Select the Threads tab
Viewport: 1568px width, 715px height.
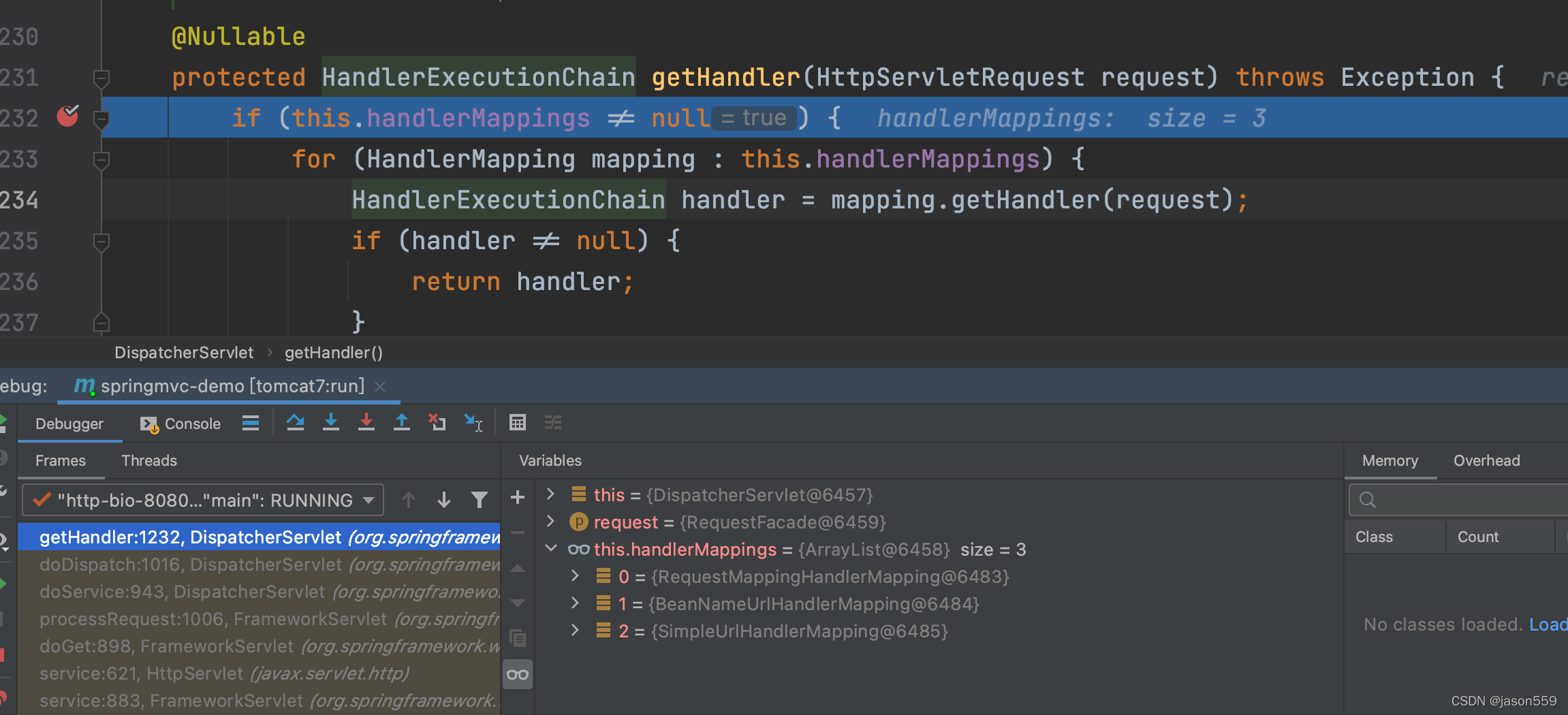pyautogui.click(x=149, y=460)
